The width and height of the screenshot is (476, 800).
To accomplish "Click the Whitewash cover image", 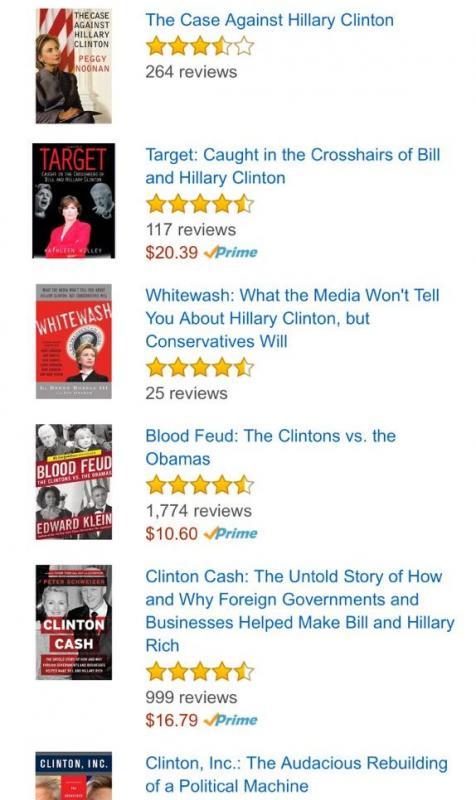I will click(73, 341).
